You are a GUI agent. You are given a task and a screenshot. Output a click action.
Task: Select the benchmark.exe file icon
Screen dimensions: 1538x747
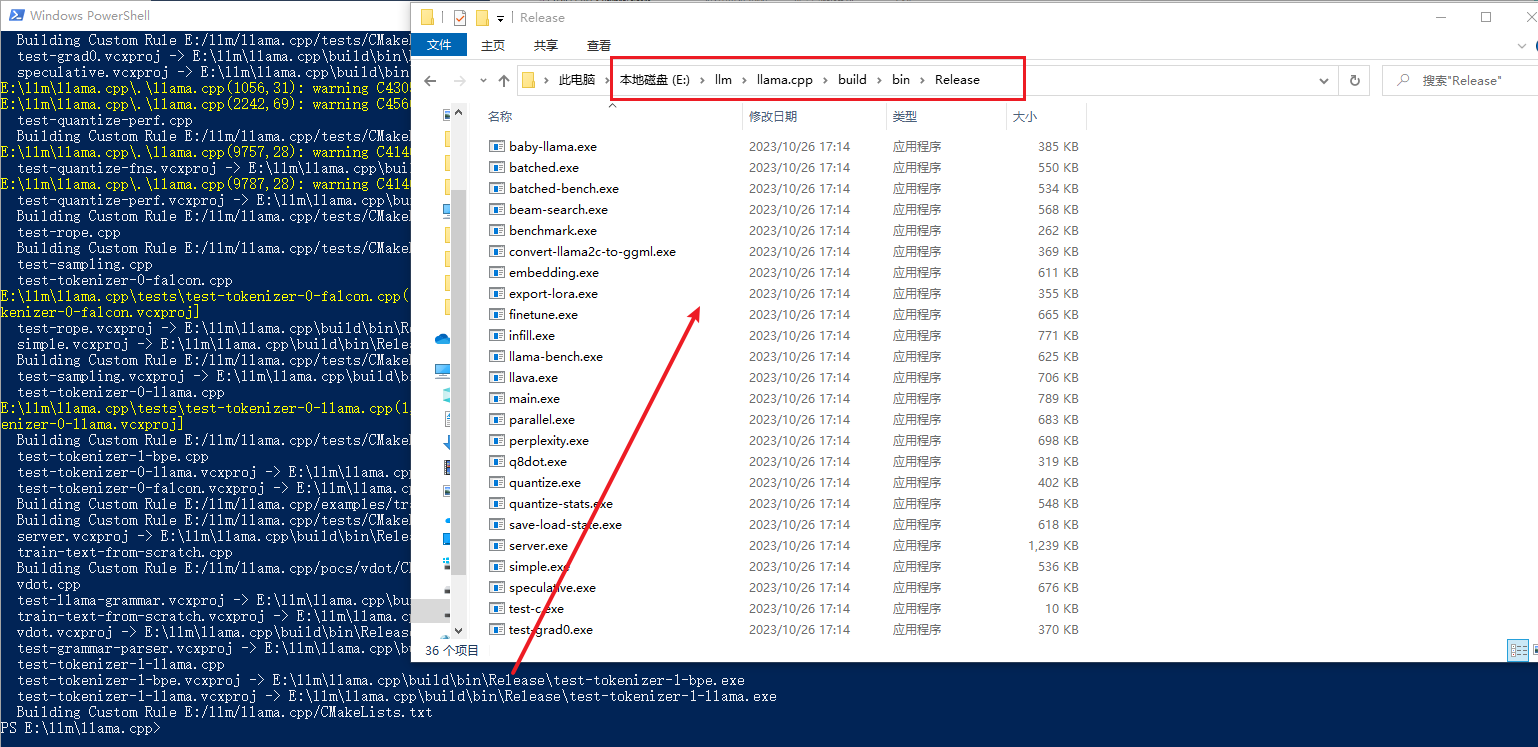pos(497,230)
